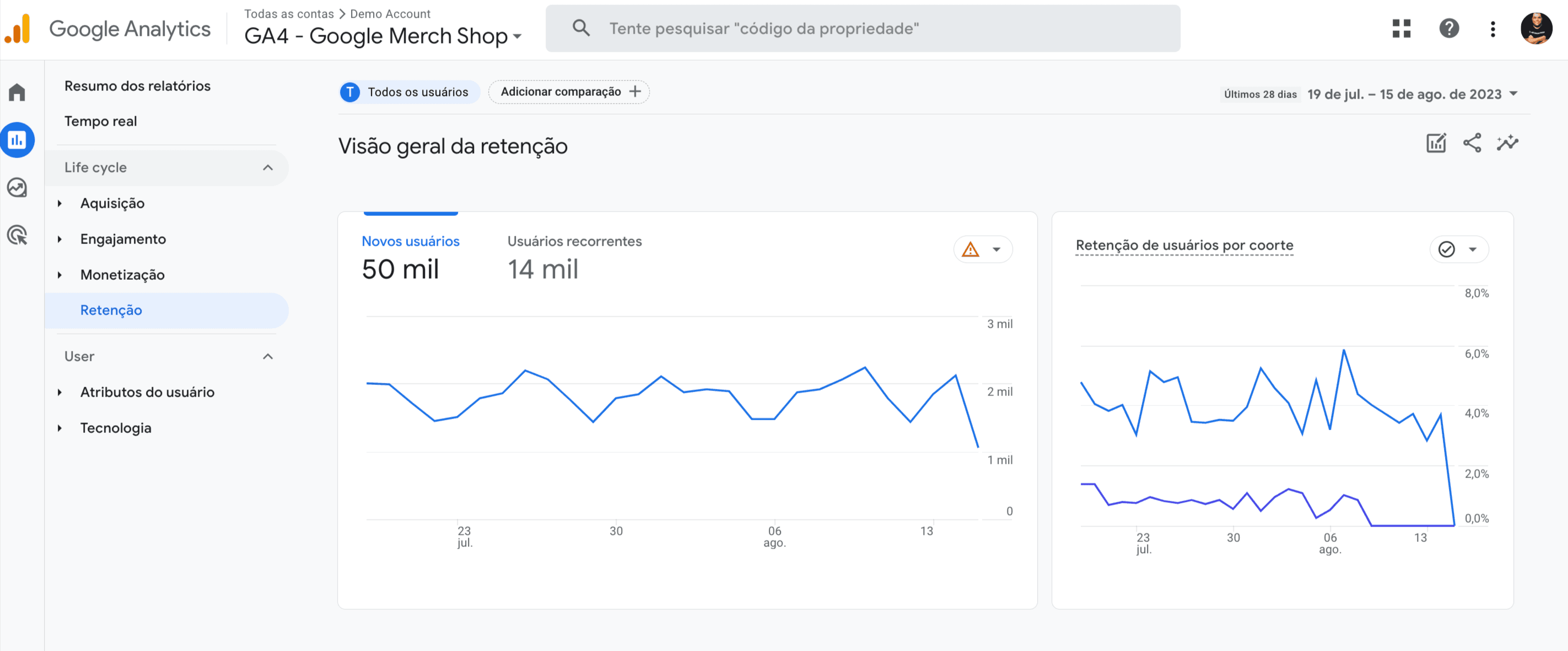The width and height of the screenshot is (1568, 651).
Task: Open the Reports icon in left rail
Action: (x=17, y=140)
